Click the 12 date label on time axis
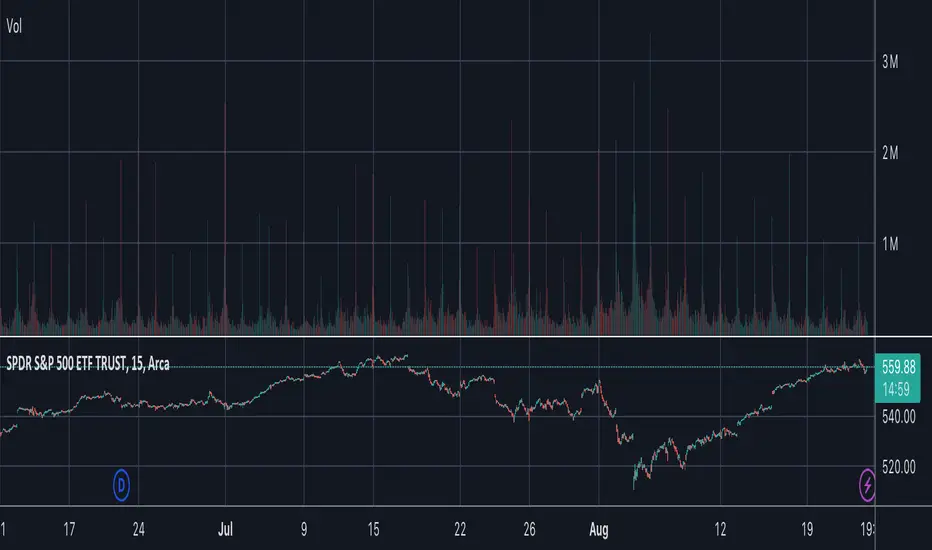The width and height of the screenshot is (932, 550). coord(720,529)
